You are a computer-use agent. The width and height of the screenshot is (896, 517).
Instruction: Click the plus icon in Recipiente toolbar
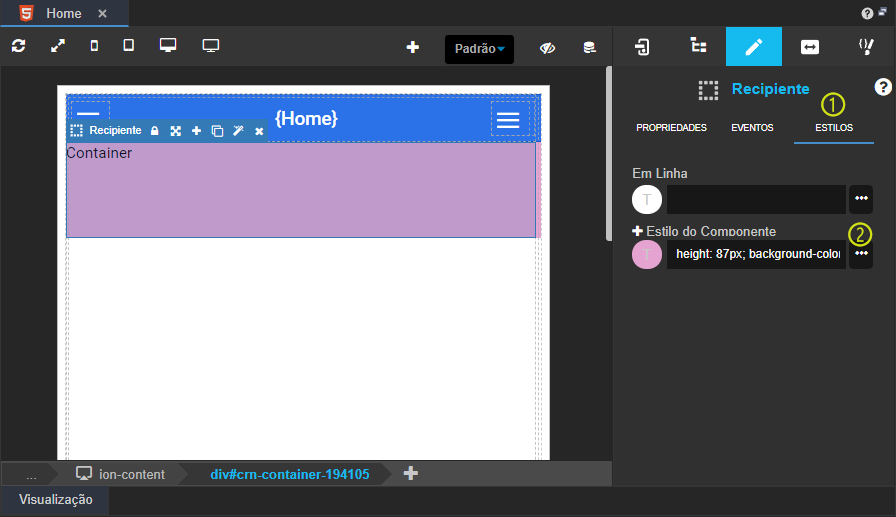(x=197, y=131)
